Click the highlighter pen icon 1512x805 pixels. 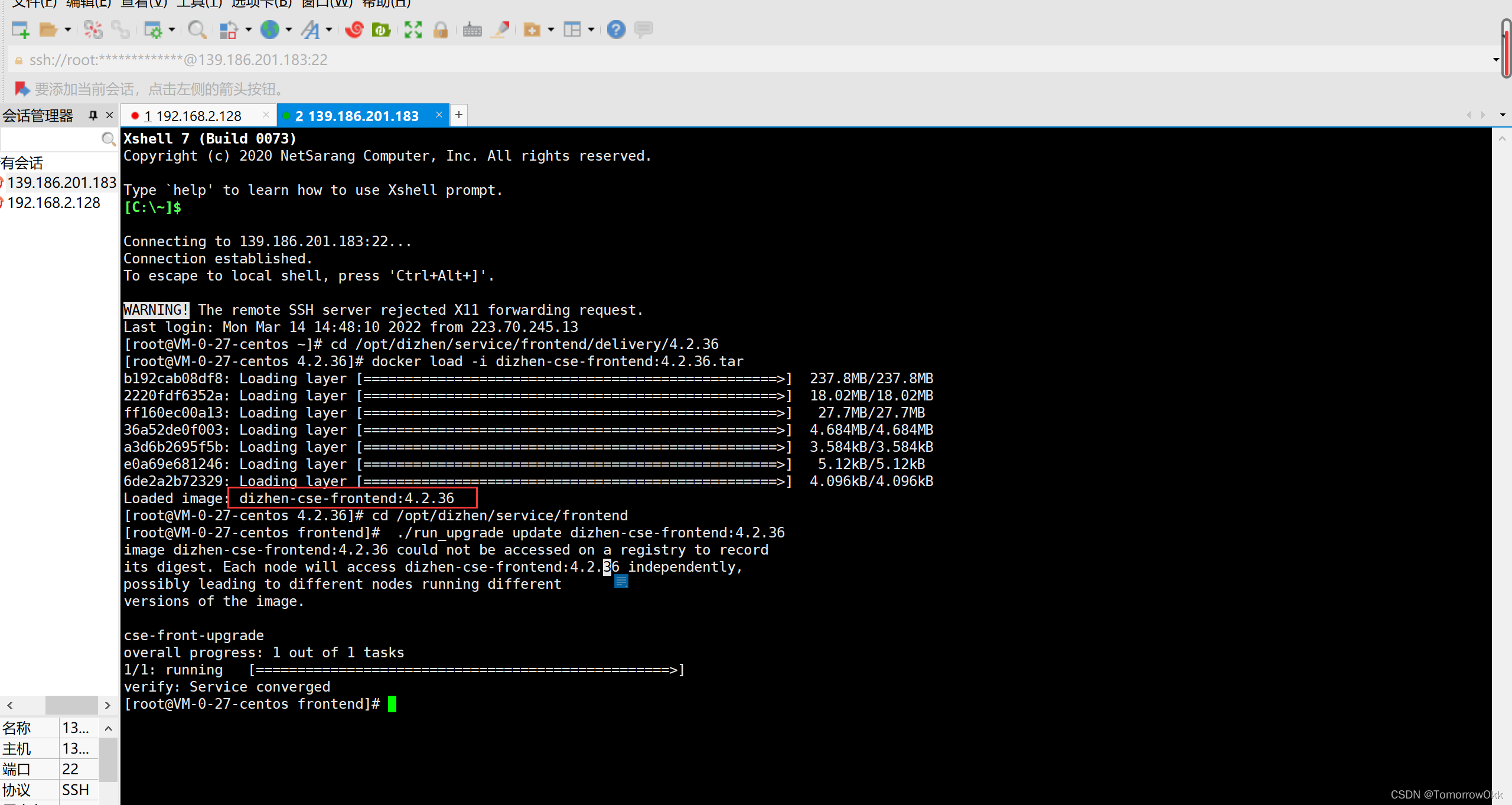501,30
